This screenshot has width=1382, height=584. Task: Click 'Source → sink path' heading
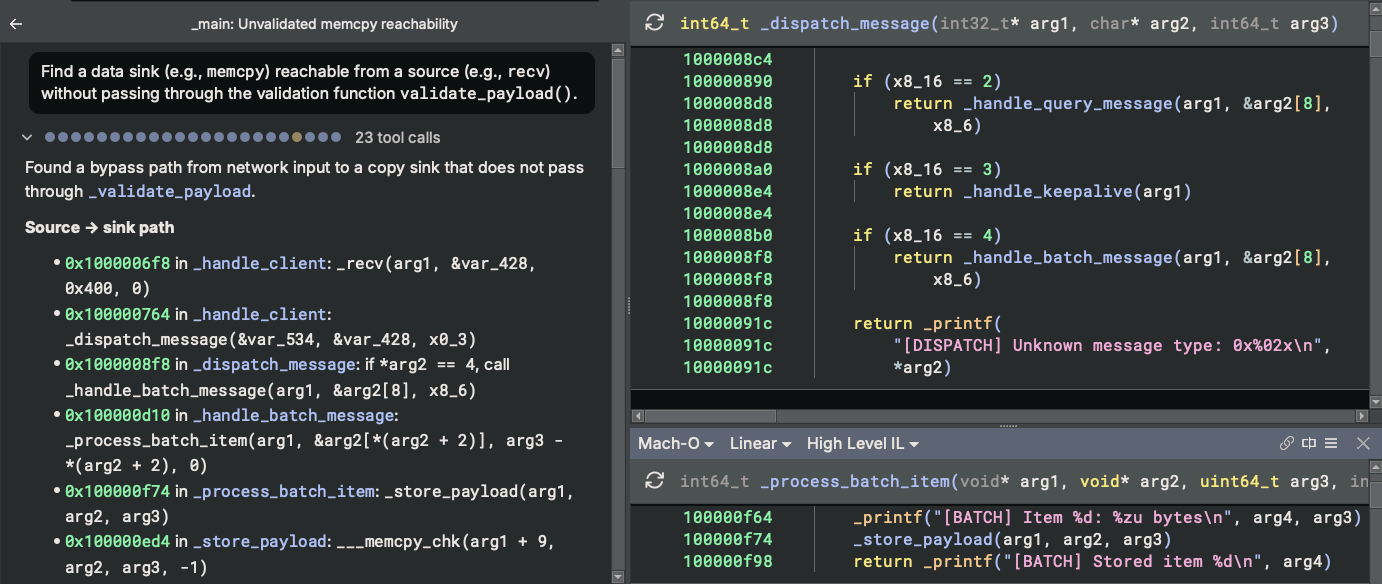pos(100,227)
